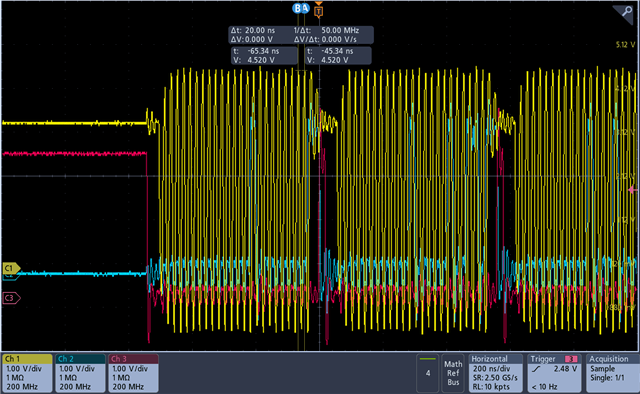Image resolution: width=640 pixels, height=394 pixels.
Task: Add channel 4 with the button
Action: [x=427, y=373]
